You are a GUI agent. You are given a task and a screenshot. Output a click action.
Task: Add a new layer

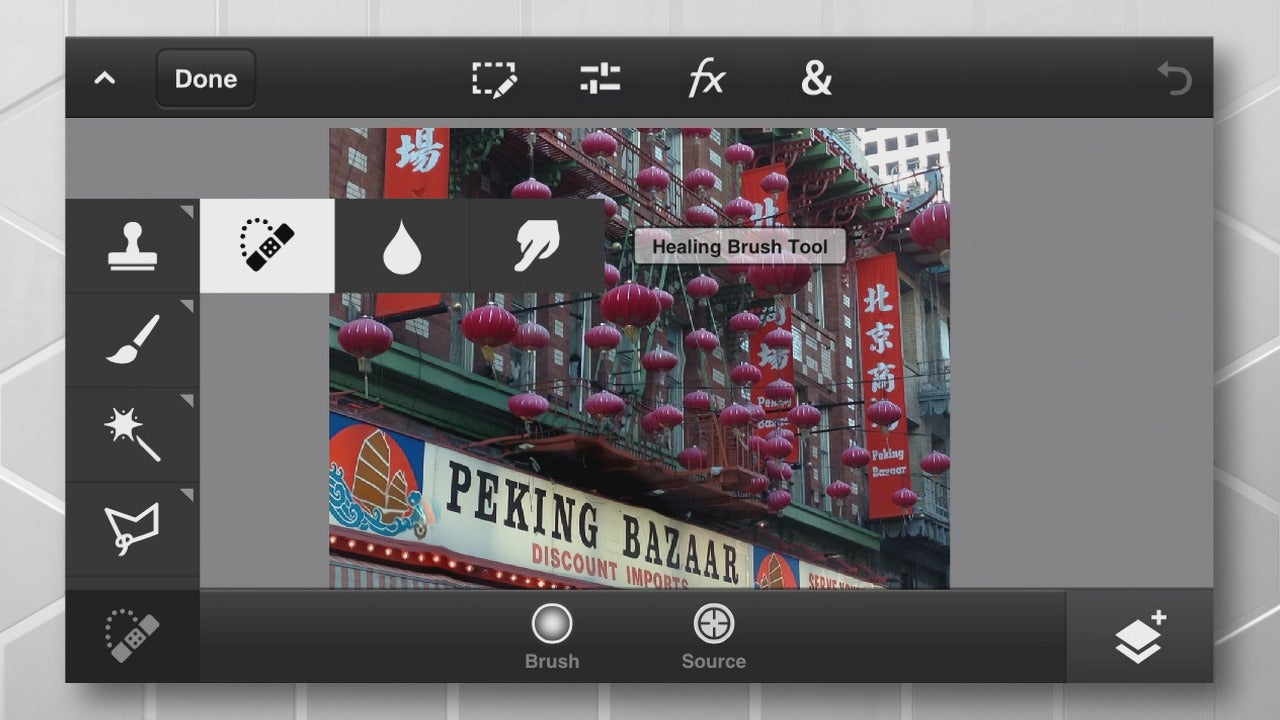click(1140, 636)
